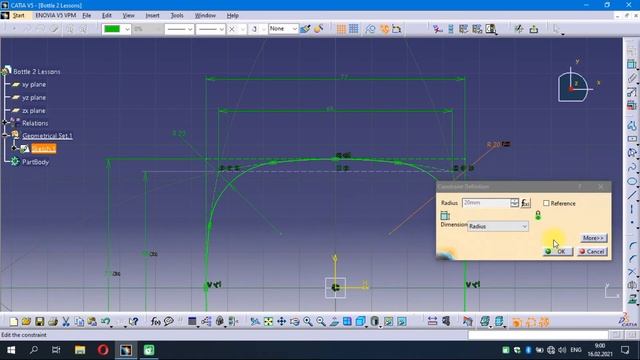Click the Fit All In icon

click(x=268, y=322)
